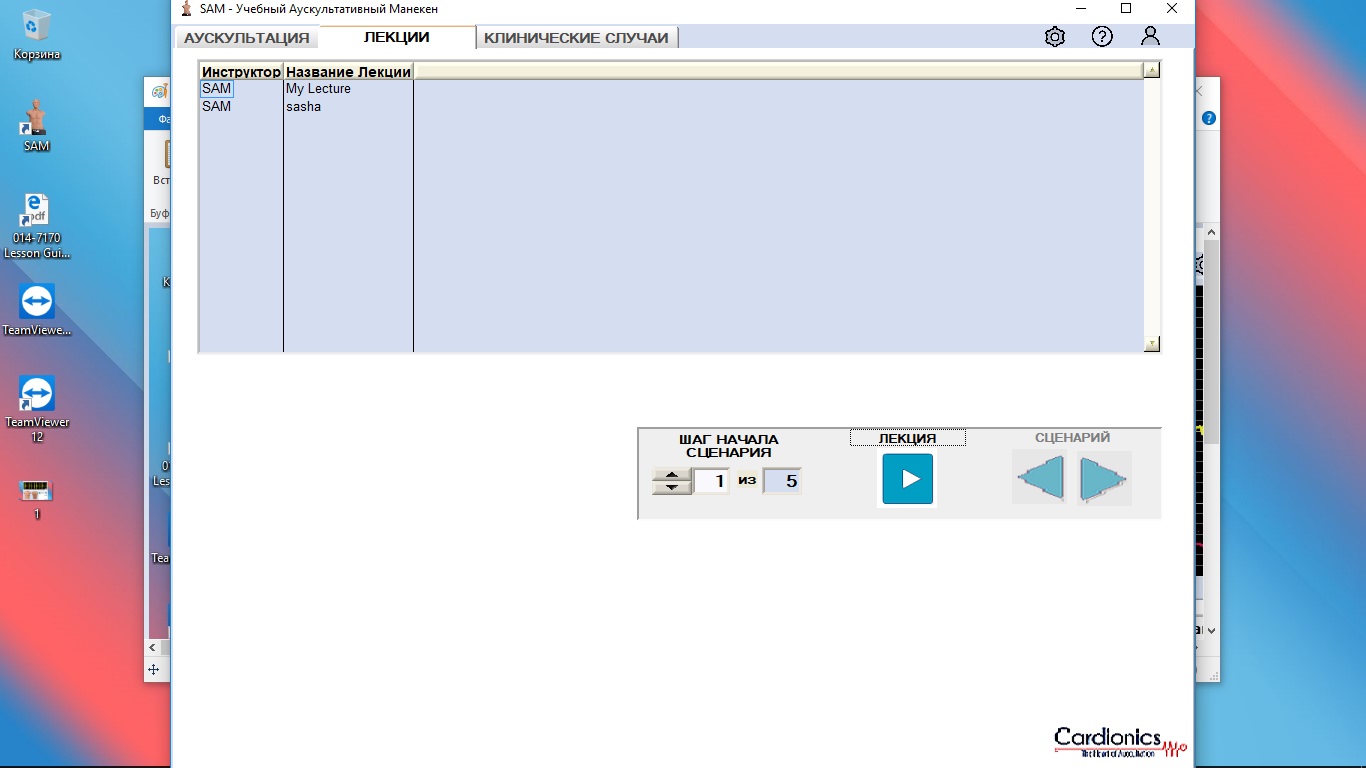This screenshot has height=768, width=1366.
Task: Select the 'My Lecture' row
Action: [x=318, y=89]
